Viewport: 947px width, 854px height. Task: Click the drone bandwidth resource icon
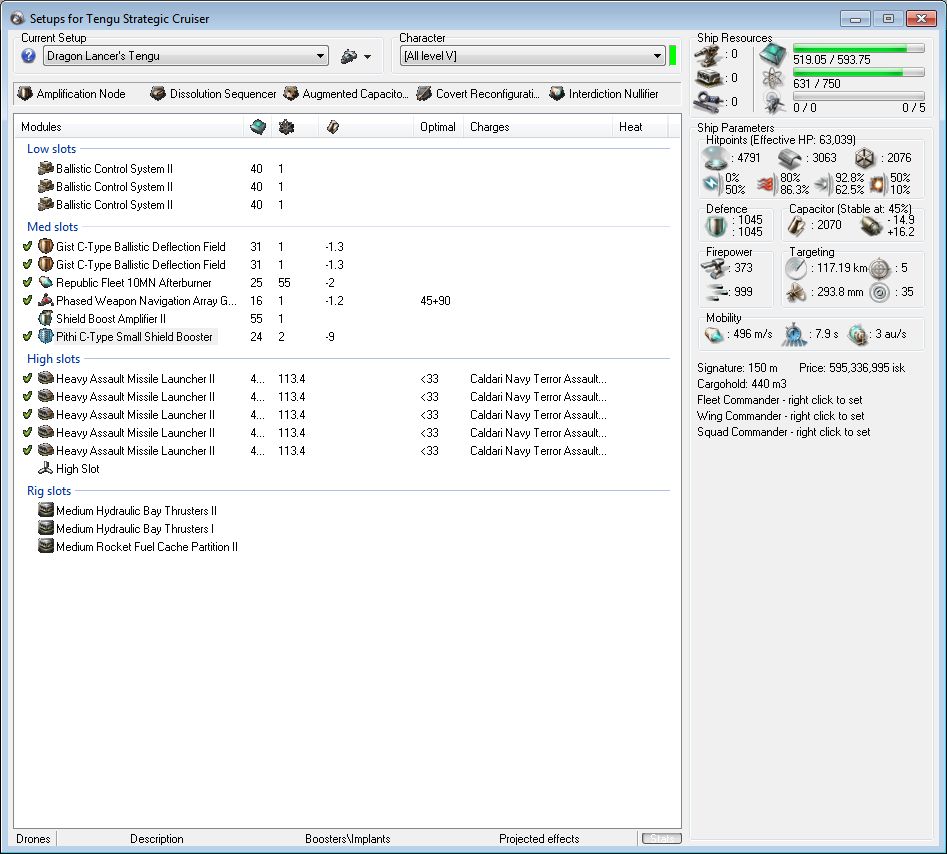[x=772, y=103]
